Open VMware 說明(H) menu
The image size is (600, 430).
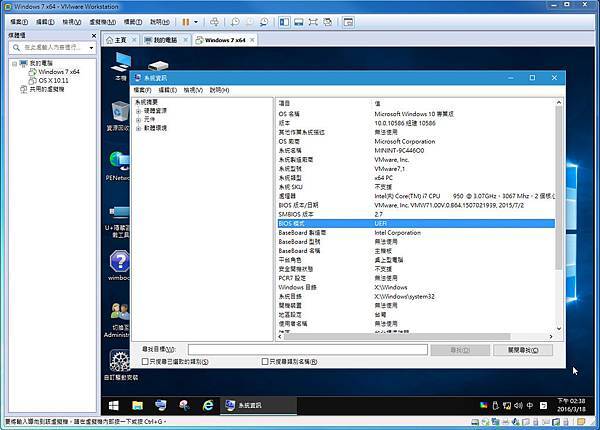(x=160, y=22)
